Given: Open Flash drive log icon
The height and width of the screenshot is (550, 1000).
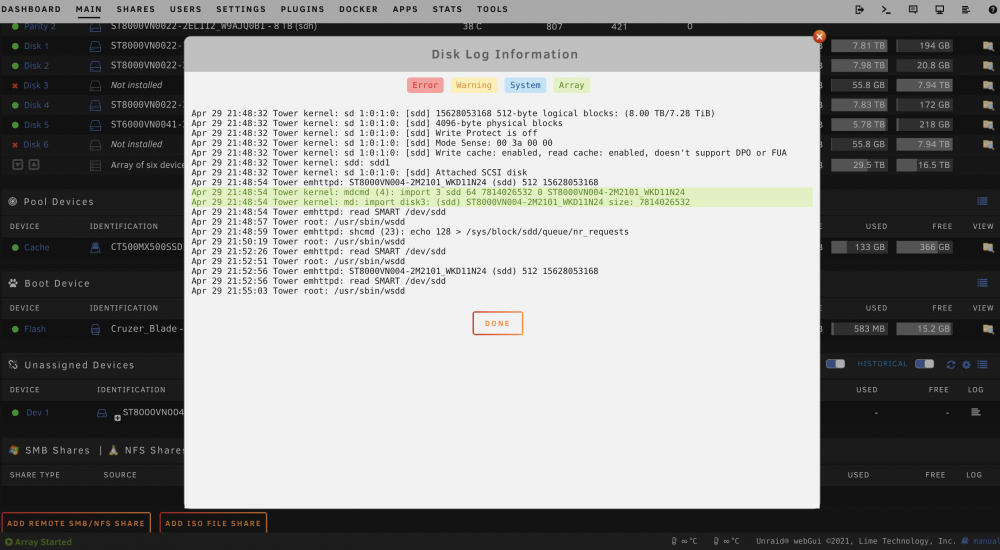Looking at the screenshot, I should pos(95,329).
